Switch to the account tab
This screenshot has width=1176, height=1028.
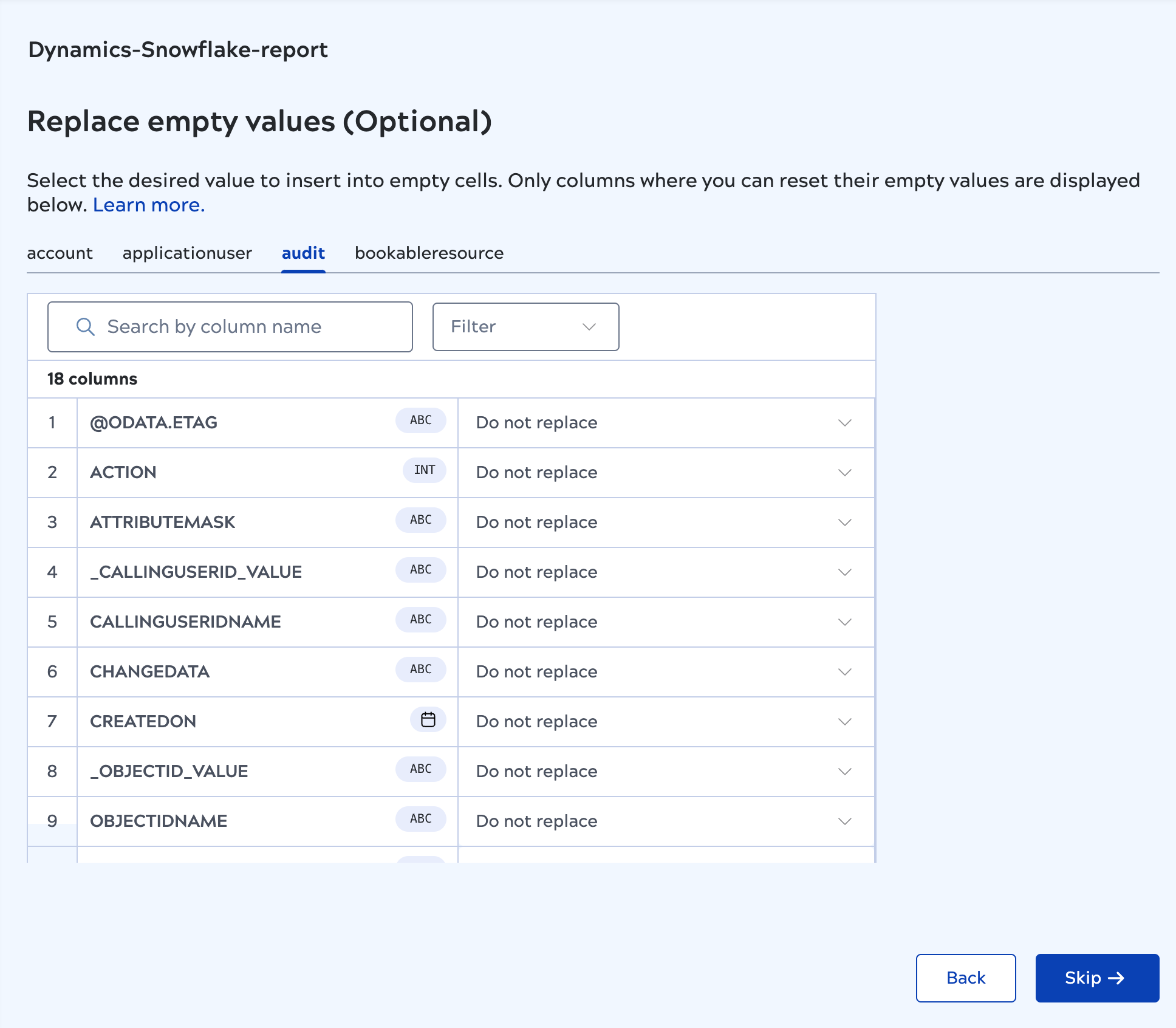(x=60, y=253)
